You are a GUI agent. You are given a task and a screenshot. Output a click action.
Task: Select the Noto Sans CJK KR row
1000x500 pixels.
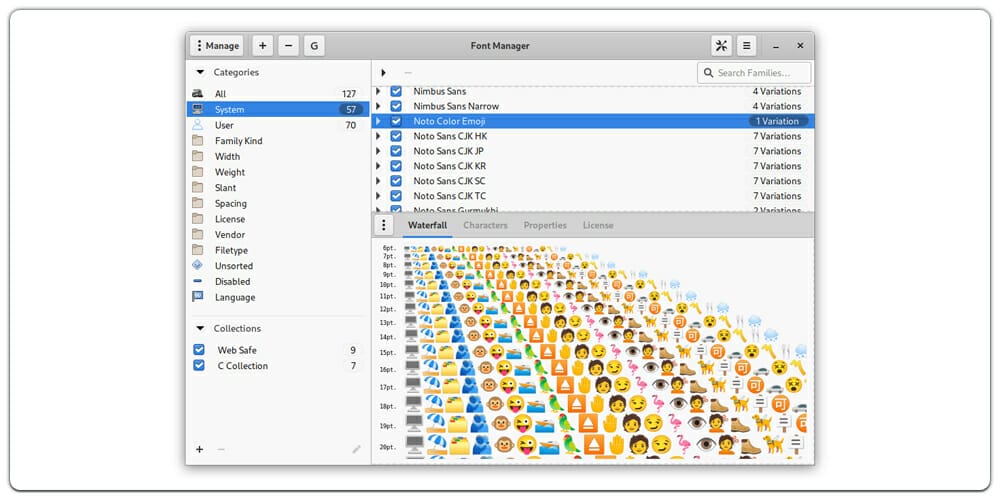click(x=592, y=166)
